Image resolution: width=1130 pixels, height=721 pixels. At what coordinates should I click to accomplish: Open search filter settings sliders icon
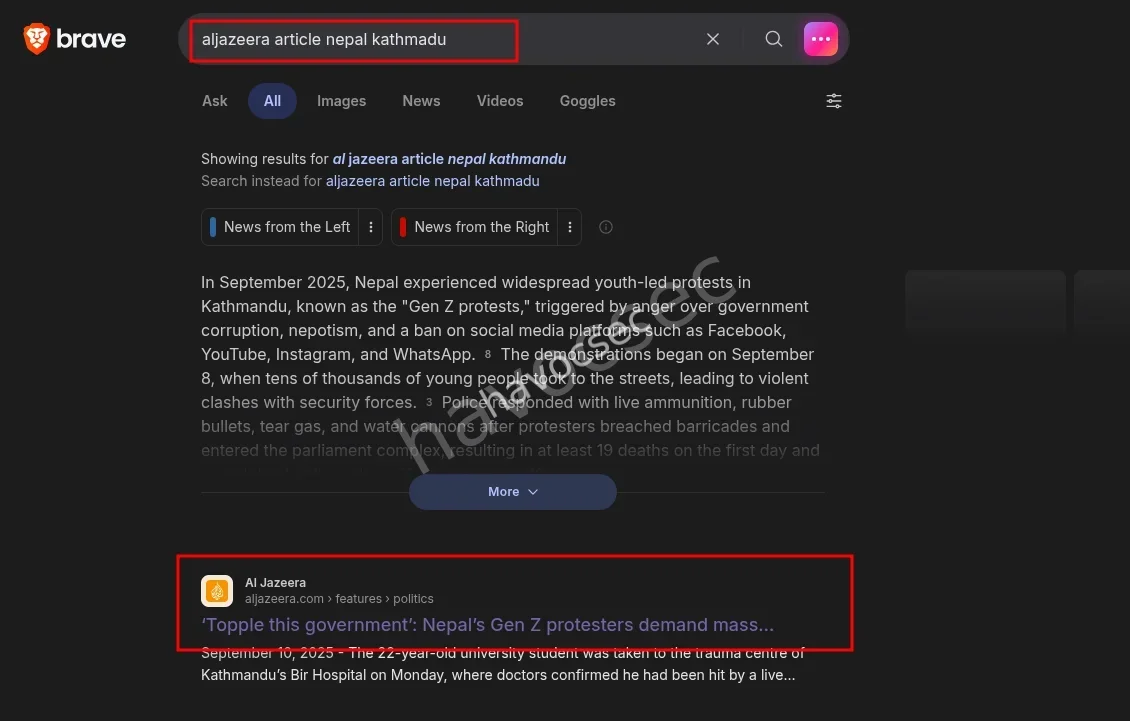coord(834,101)
